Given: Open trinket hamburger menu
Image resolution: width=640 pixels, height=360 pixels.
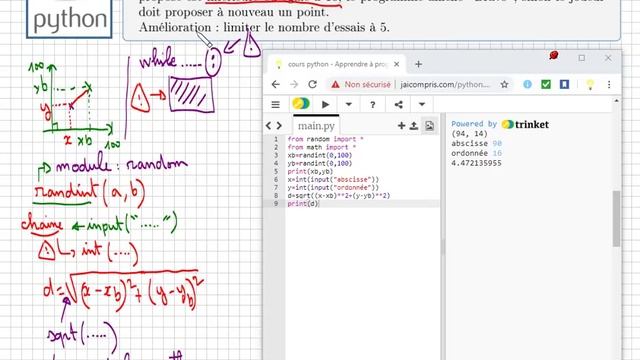Looking at the screenshot, I should click(x=276, y=105).
